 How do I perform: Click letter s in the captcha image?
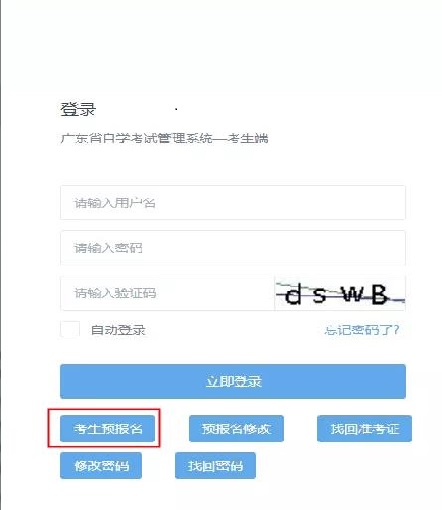point(319,295)
